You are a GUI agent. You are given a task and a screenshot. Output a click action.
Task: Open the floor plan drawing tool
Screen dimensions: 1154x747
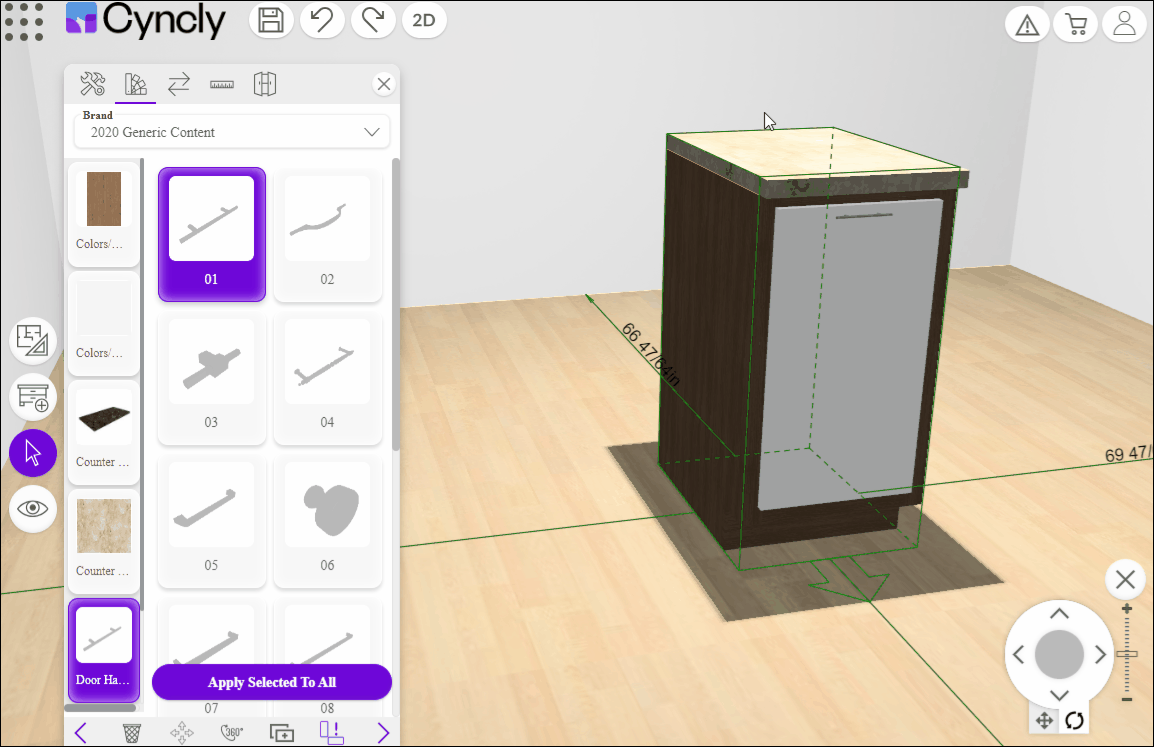pyautogui.click(x=33, y=341)
